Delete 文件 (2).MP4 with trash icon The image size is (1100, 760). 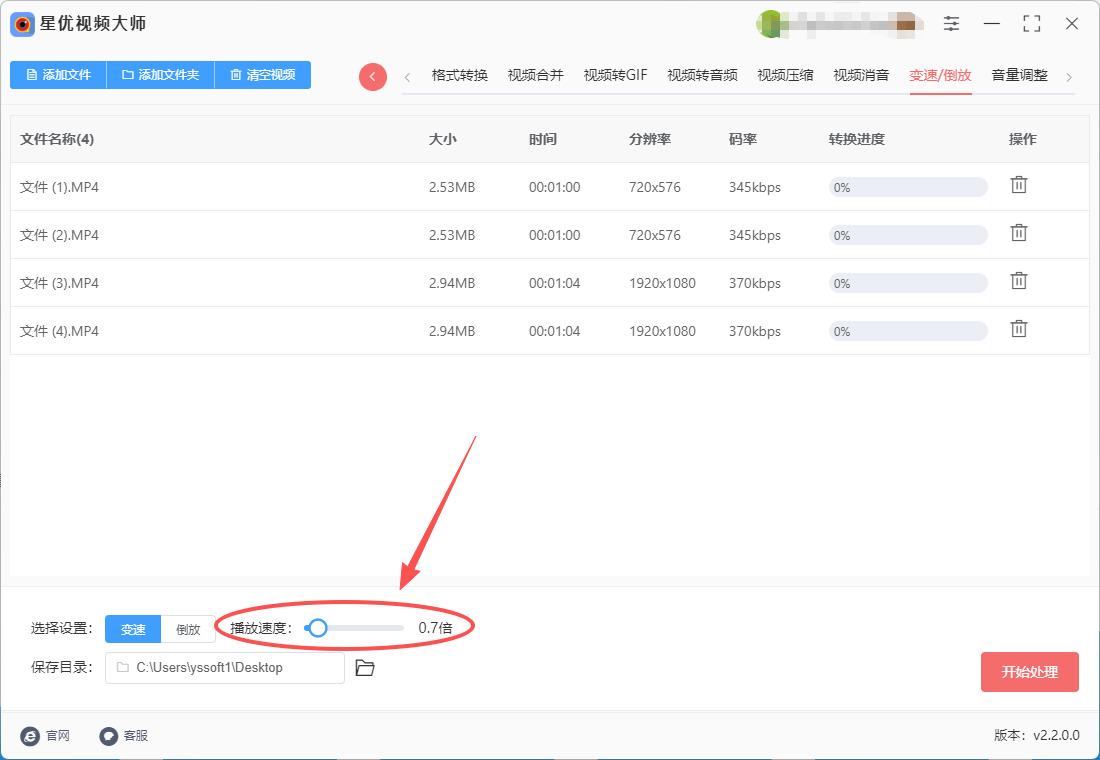1019,233
